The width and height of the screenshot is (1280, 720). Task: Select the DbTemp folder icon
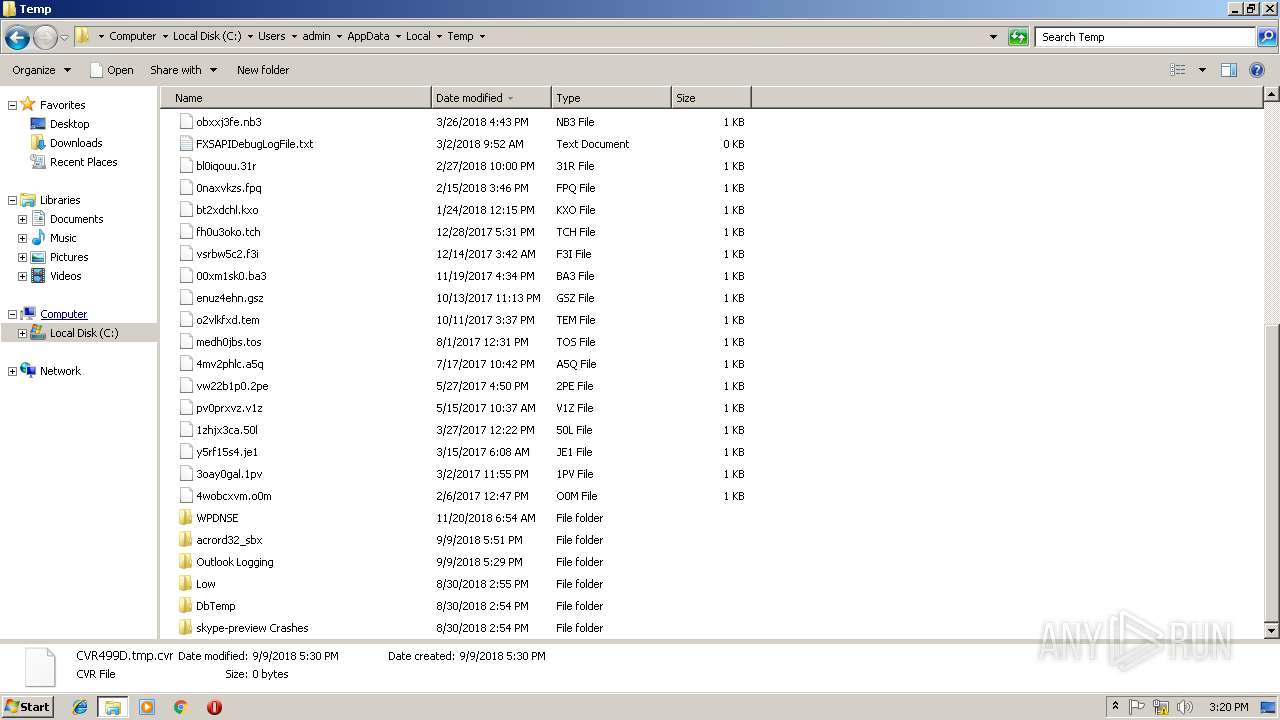click(x=185, y=606)
